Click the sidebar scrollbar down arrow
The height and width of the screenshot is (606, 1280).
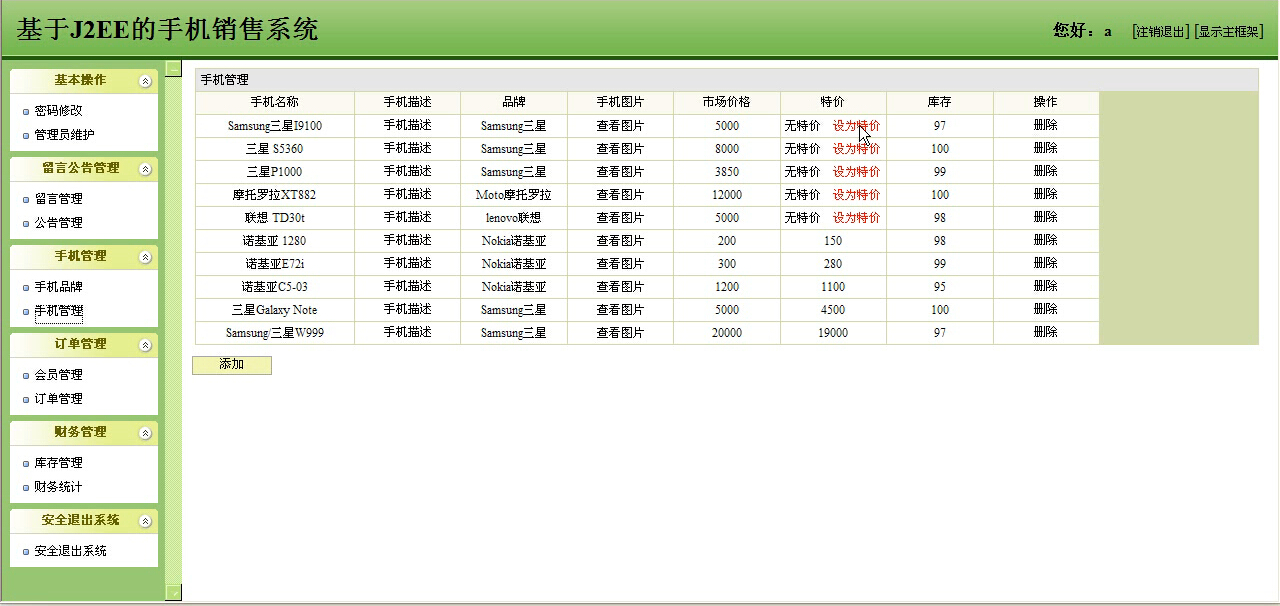pyautogui.click(x=174, y=591)
